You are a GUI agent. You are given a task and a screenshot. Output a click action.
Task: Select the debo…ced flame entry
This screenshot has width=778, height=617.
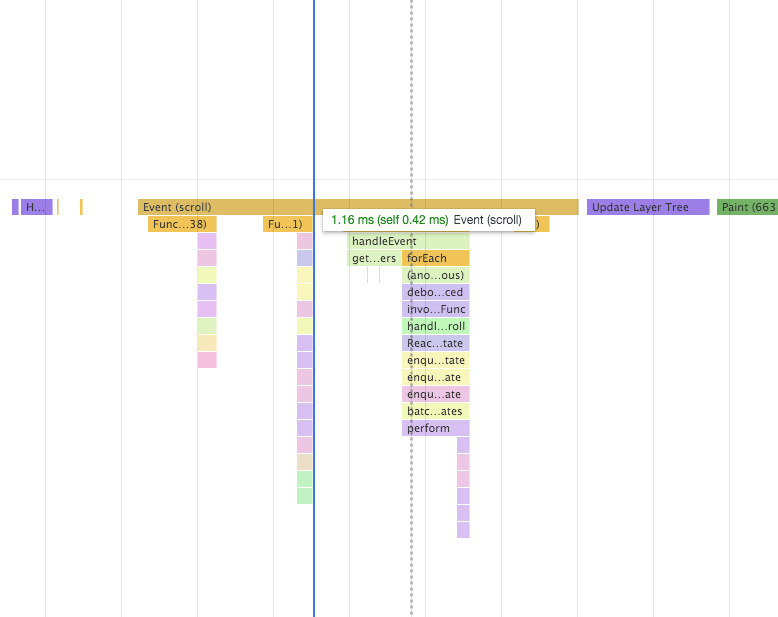(436, 292)
